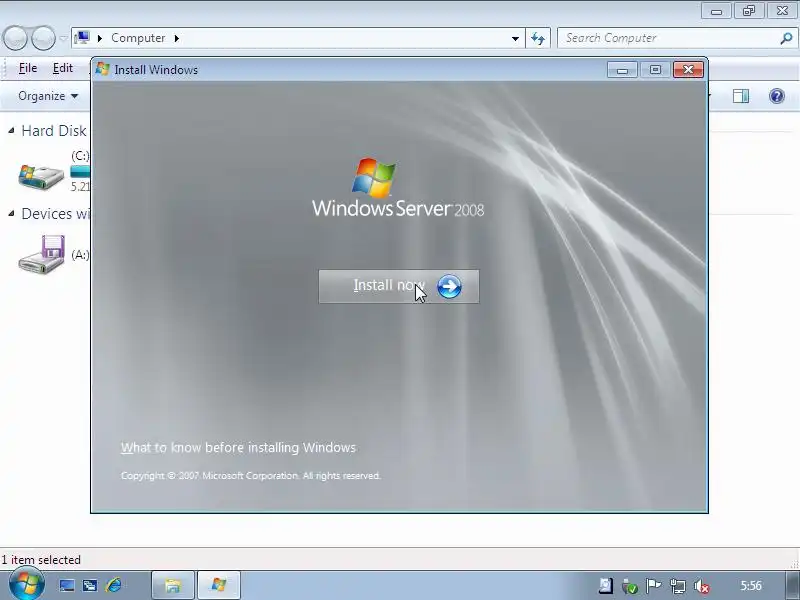Toggle the Explorer preview pane icon
The width and height of the screenshot is (800, 600).
tap(741, 96)
